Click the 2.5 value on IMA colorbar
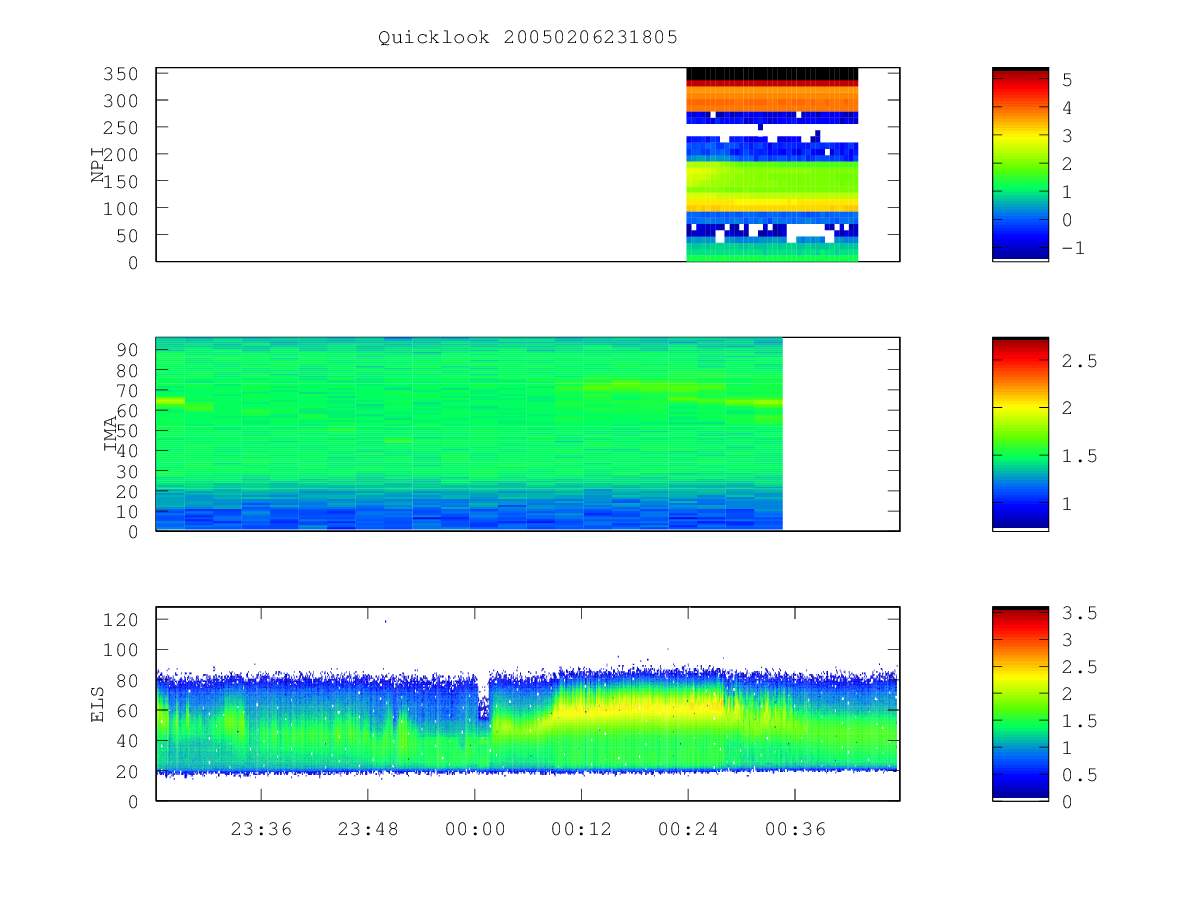The height and width of the screenshot is (900, 1200). click(x=1080, y=361)
